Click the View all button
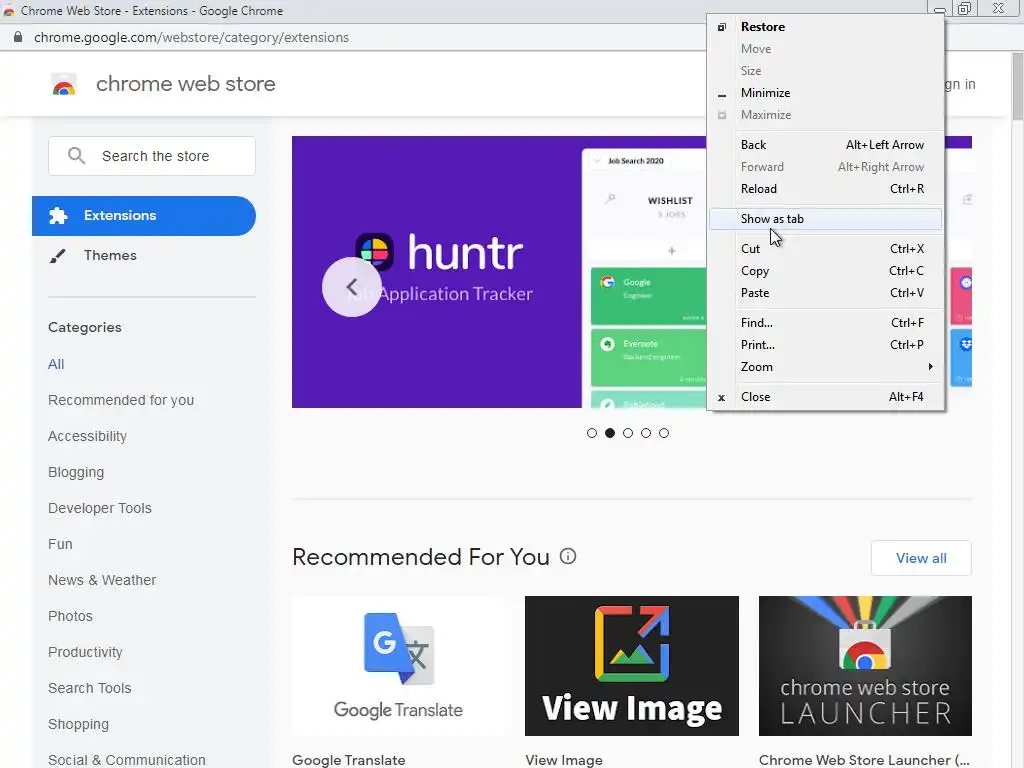Viewport: 1024px width, 768px height. [x=921, y=558]
